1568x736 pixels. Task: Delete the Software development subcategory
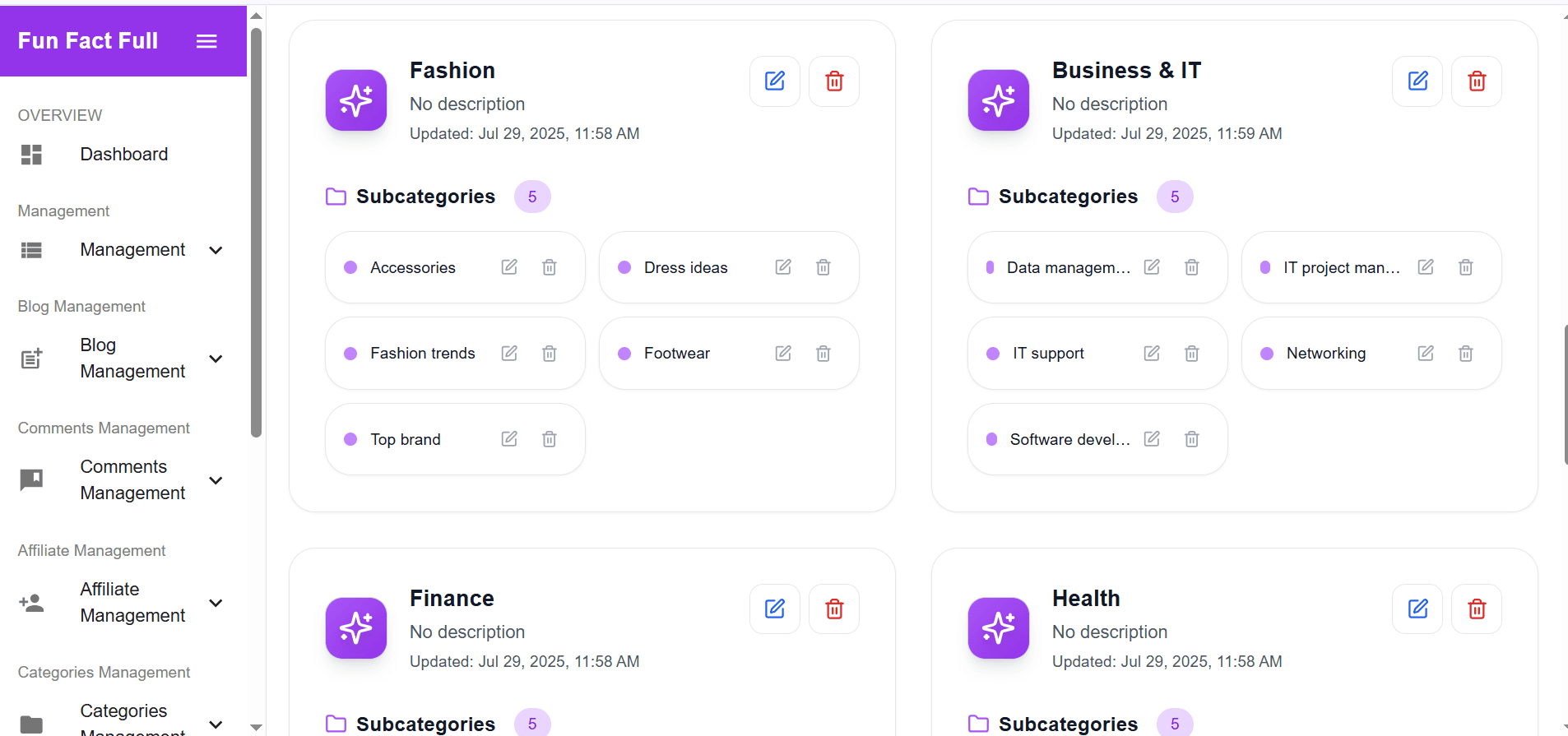point(1192,439)
